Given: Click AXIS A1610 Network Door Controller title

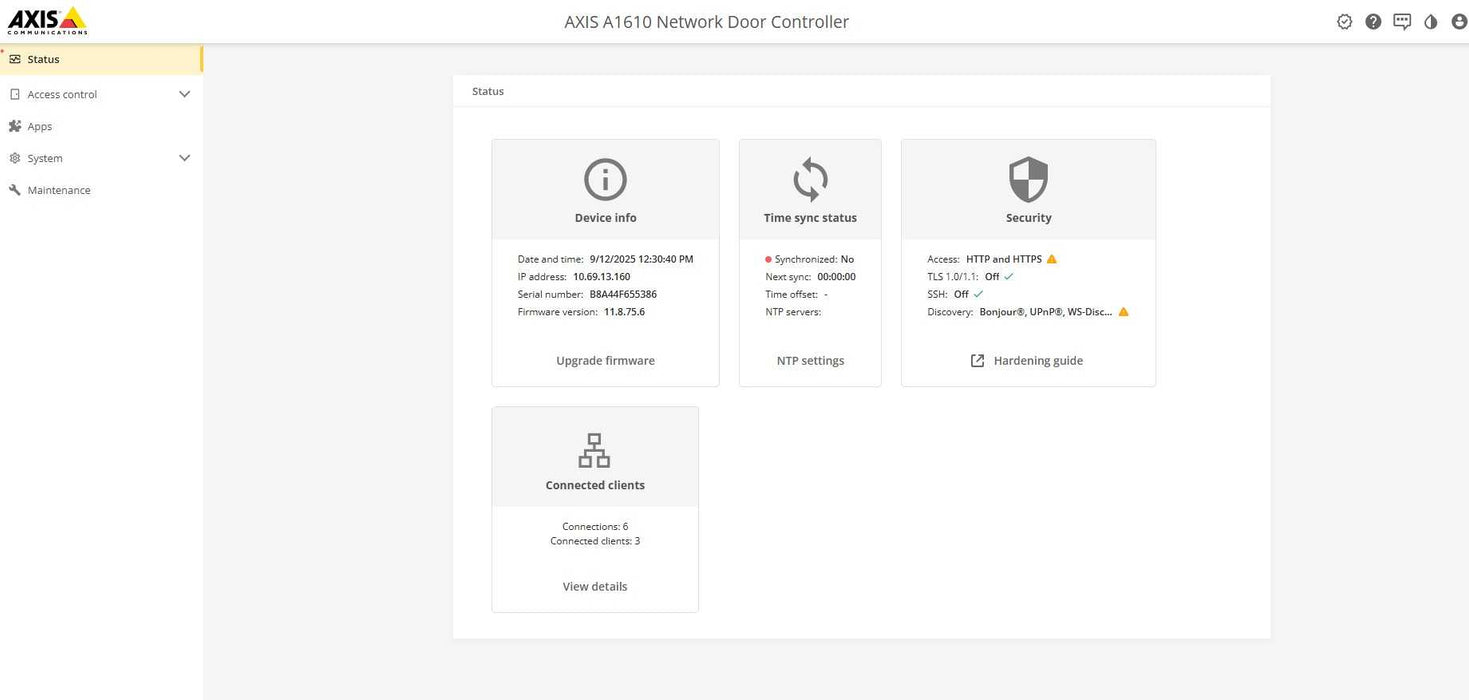Looking at the screenshot, I should (x=707, y=21).
